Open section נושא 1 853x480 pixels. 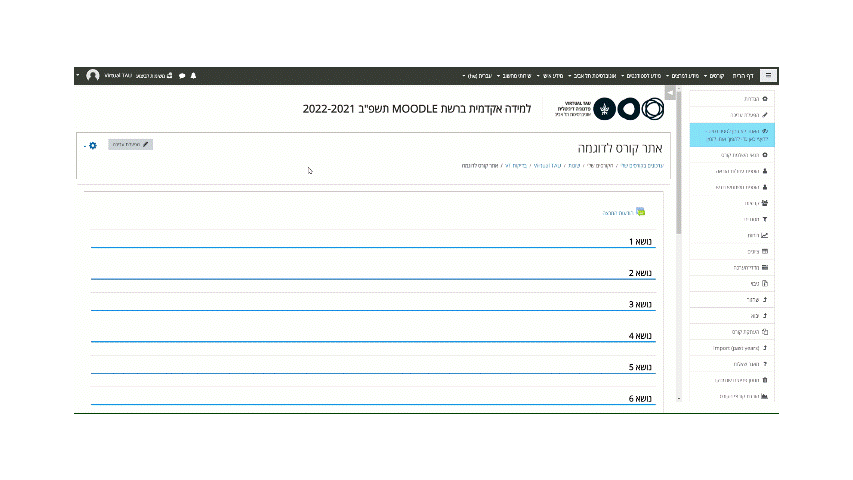tap(640, 241)
